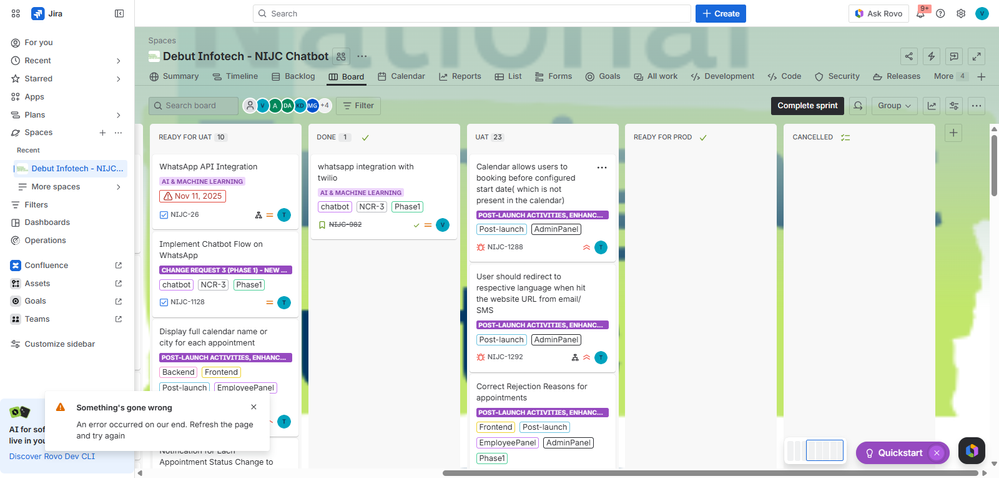Click the share icon near project title
The image size is (999, 478).
(x=909, y=56)
